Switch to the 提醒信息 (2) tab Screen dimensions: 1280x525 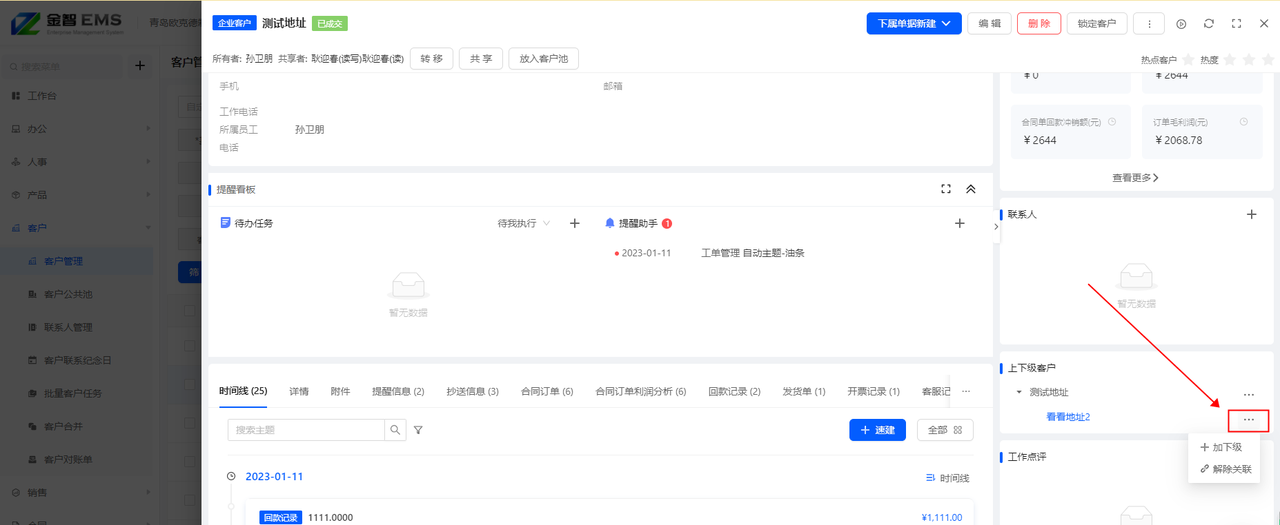pos(398,391)
